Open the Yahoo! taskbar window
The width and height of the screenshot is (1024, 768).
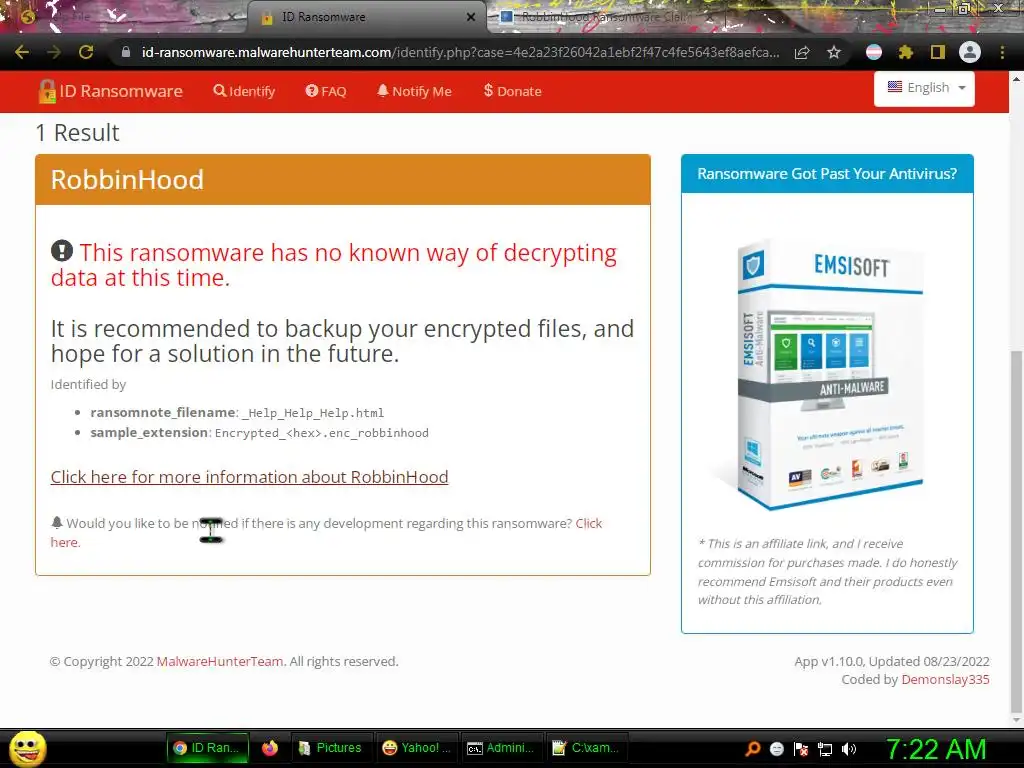[417, 748]
